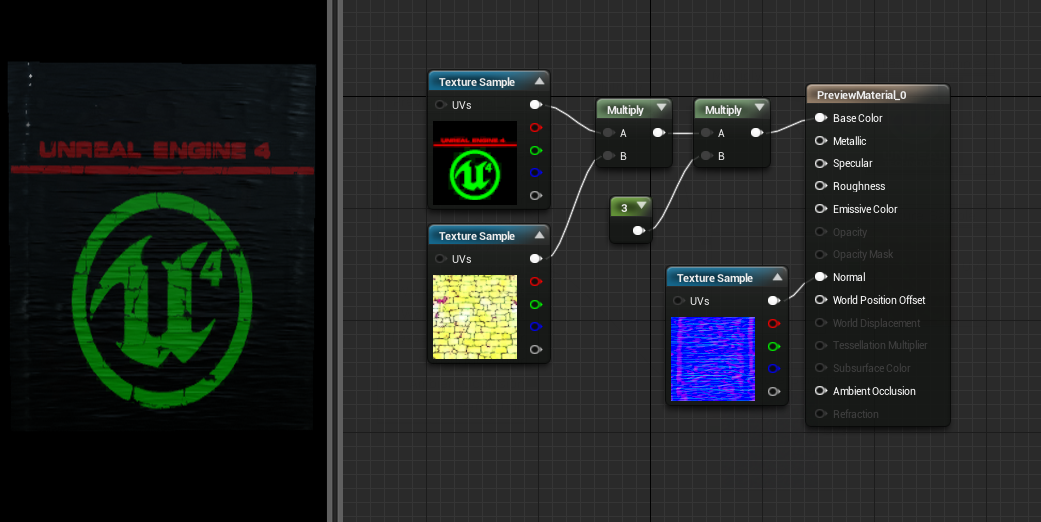Click red output pin of normal map Texture Sample
Image resolution: width=1041 pixels, height=522 pixels.
pos(773,323)
